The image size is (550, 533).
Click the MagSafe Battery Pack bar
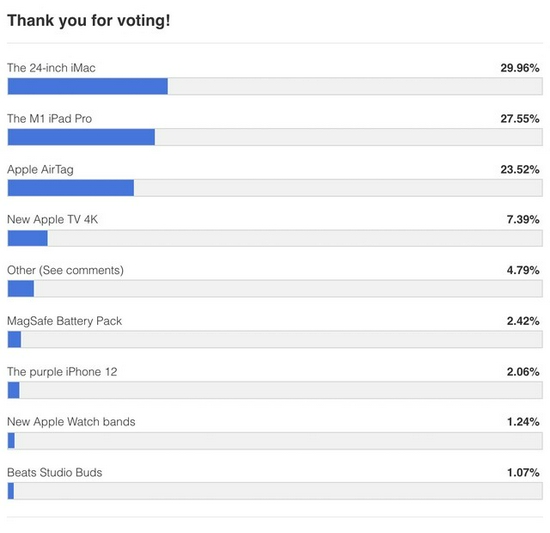click(x=275, y=339)
